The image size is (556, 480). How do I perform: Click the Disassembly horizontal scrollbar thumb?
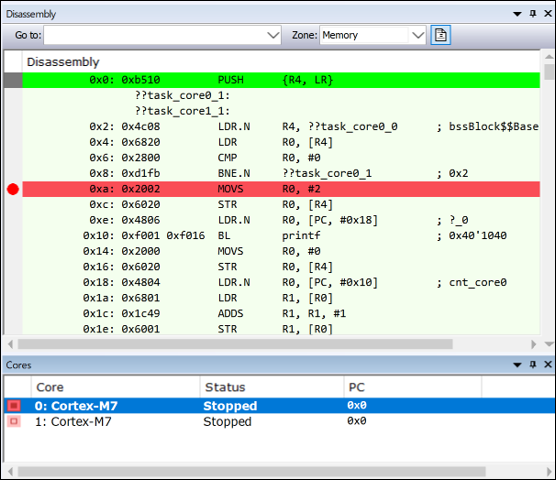tap(235, 344)
